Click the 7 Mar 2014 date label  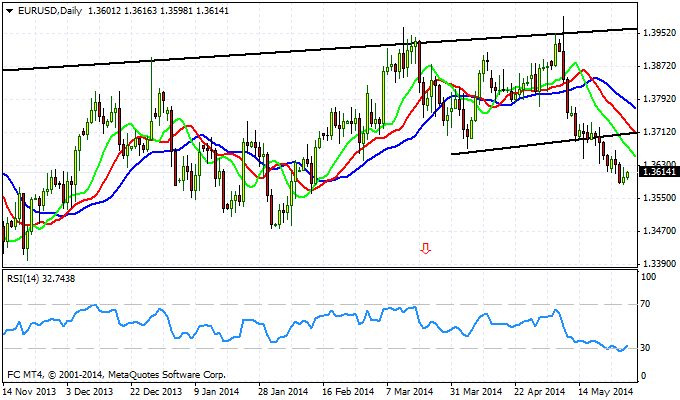point(410,391)
